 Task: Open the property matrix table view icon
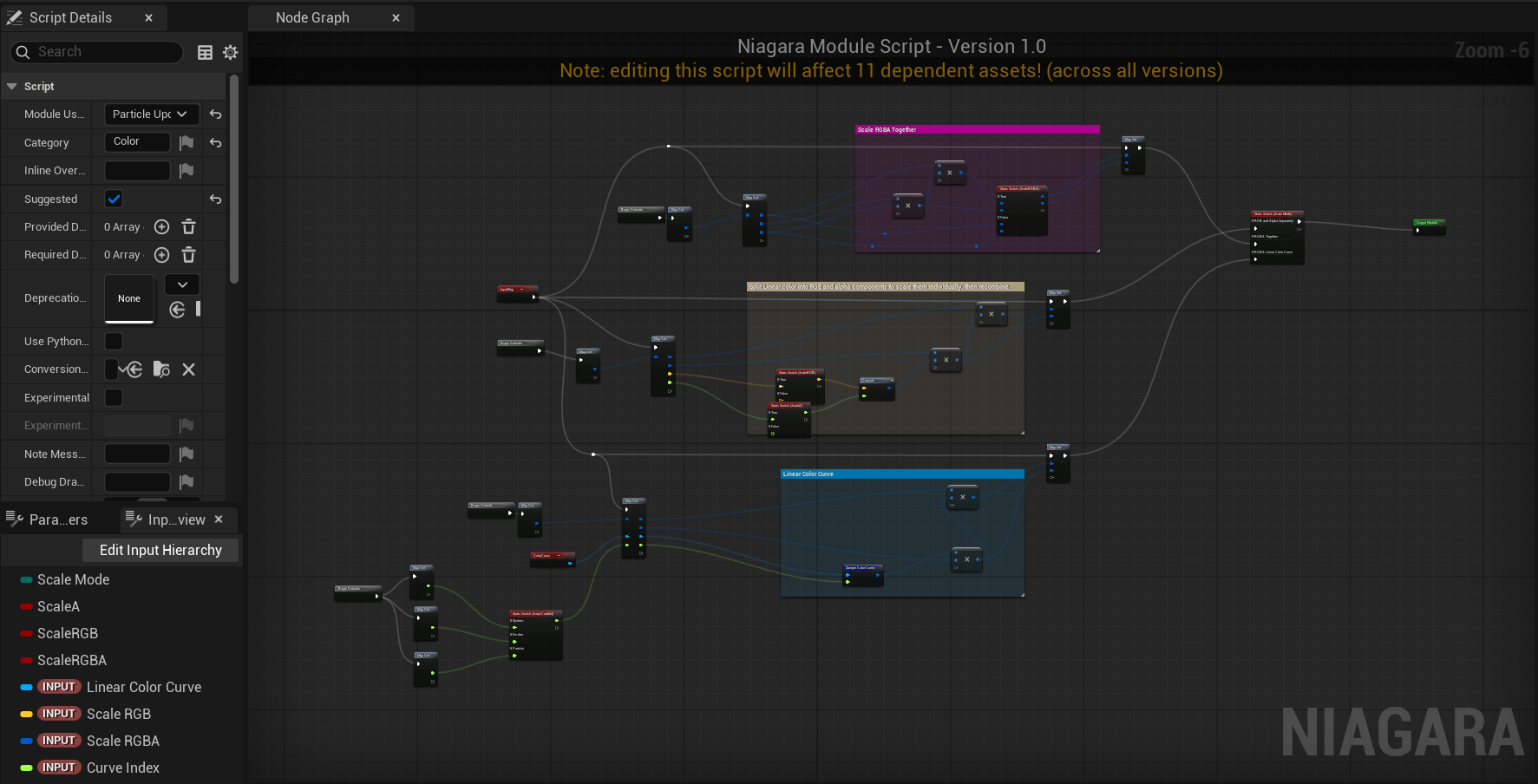pyautogui.click(x=205, y=52)
